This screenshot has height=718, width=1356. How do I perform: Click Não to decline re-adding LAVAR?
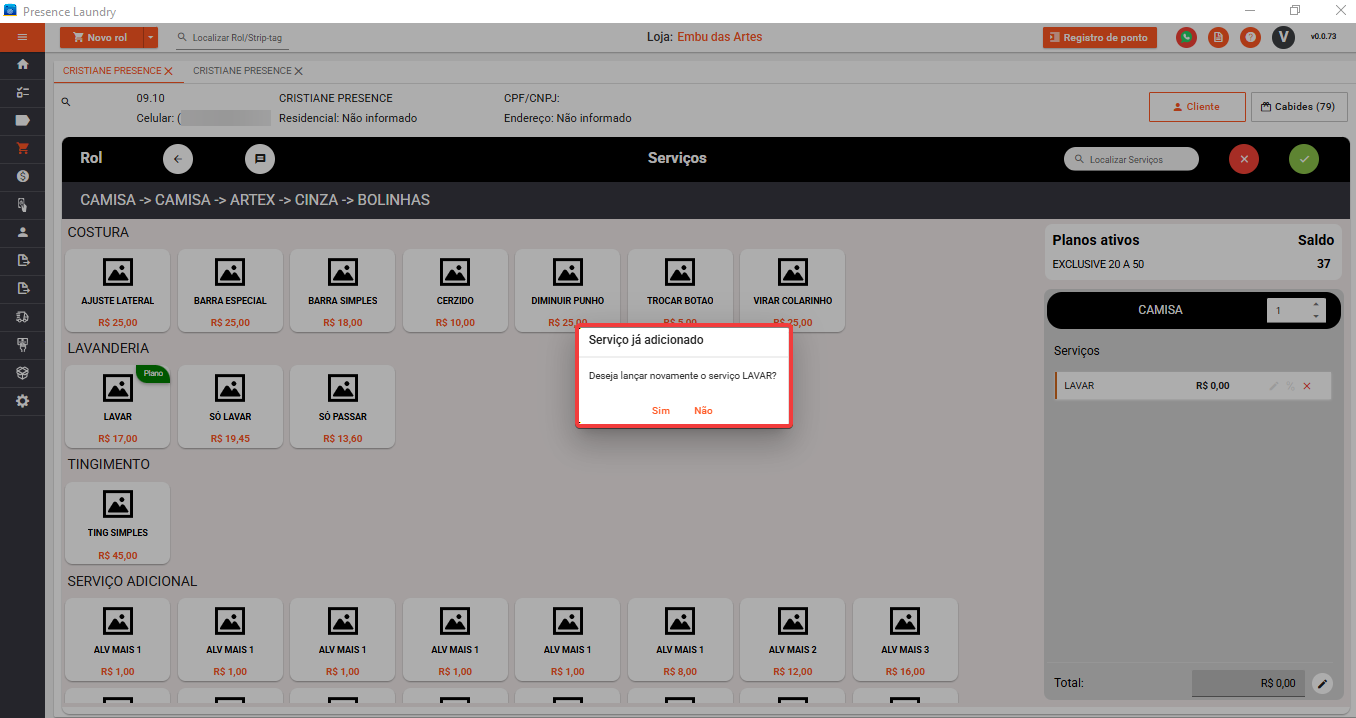pos(703,411)
